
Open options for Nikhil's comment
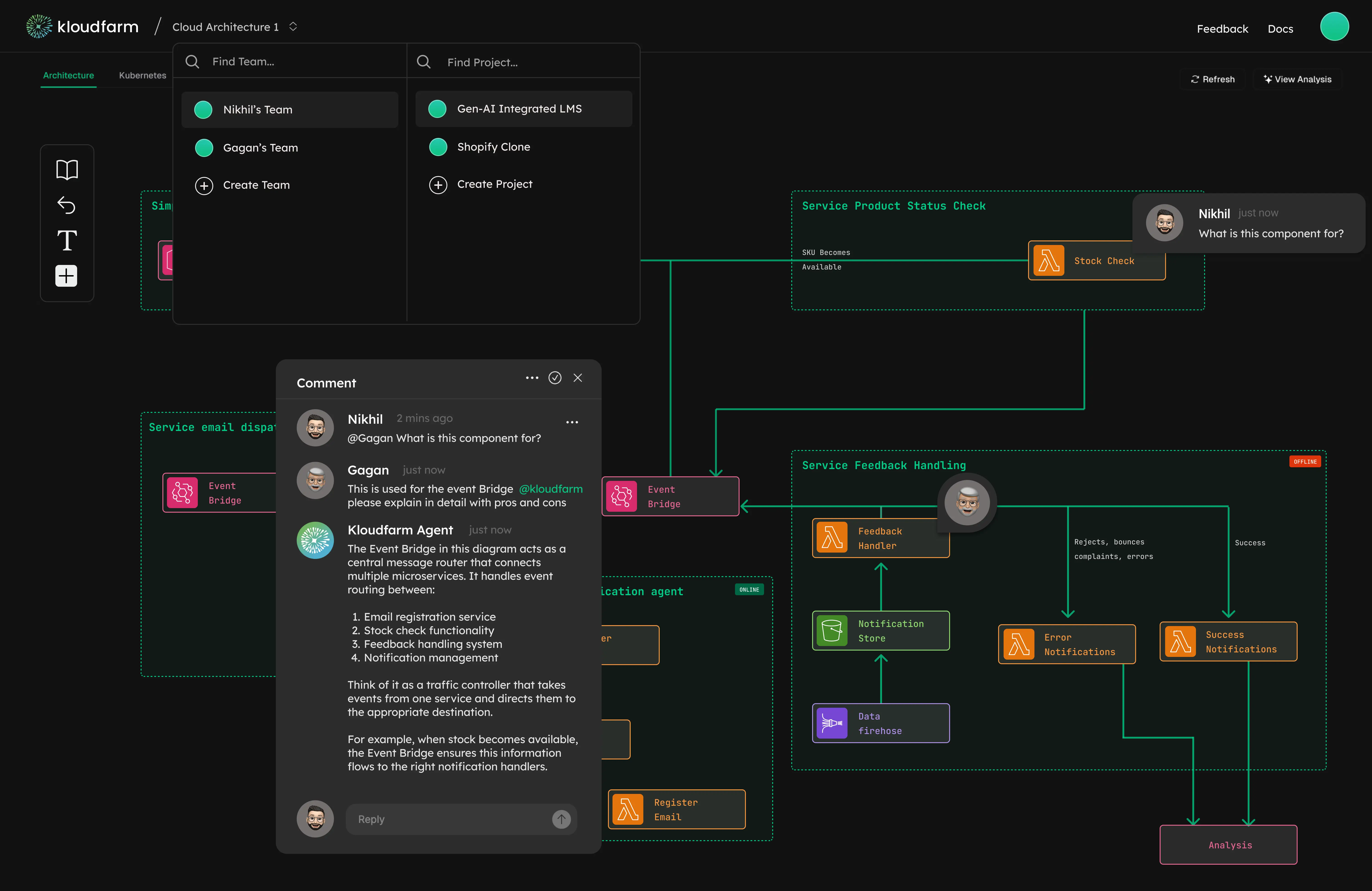click(x=572, y=422)
